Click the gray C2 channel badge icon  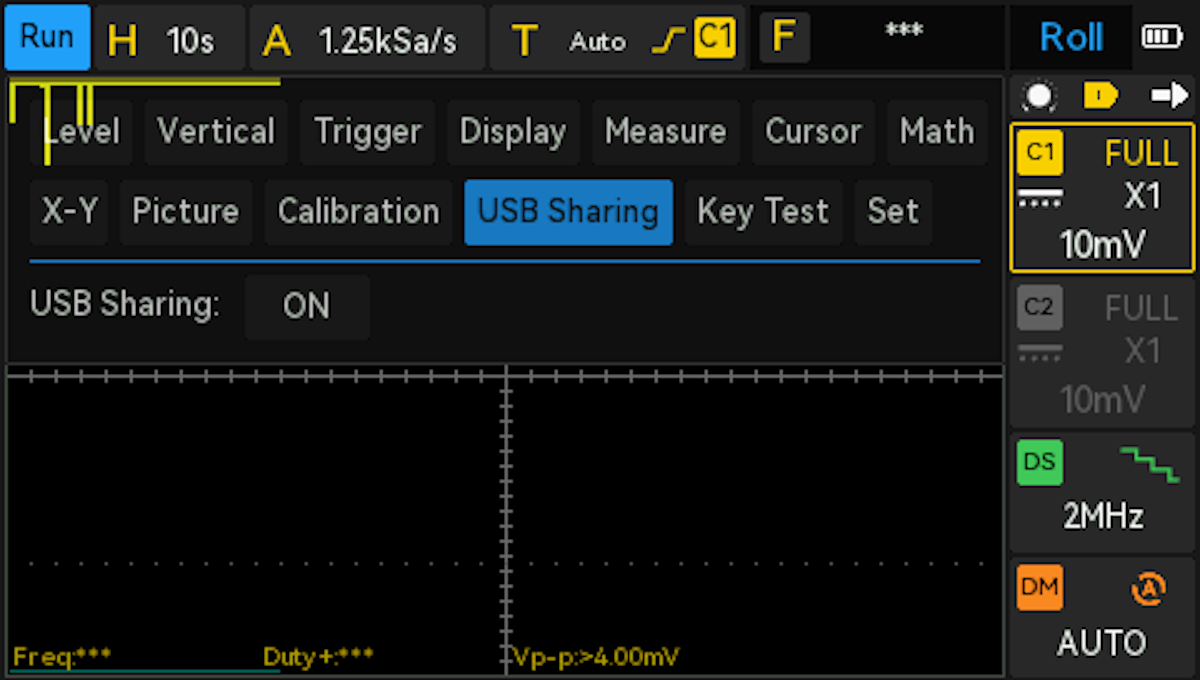[x=1040, y=307]
